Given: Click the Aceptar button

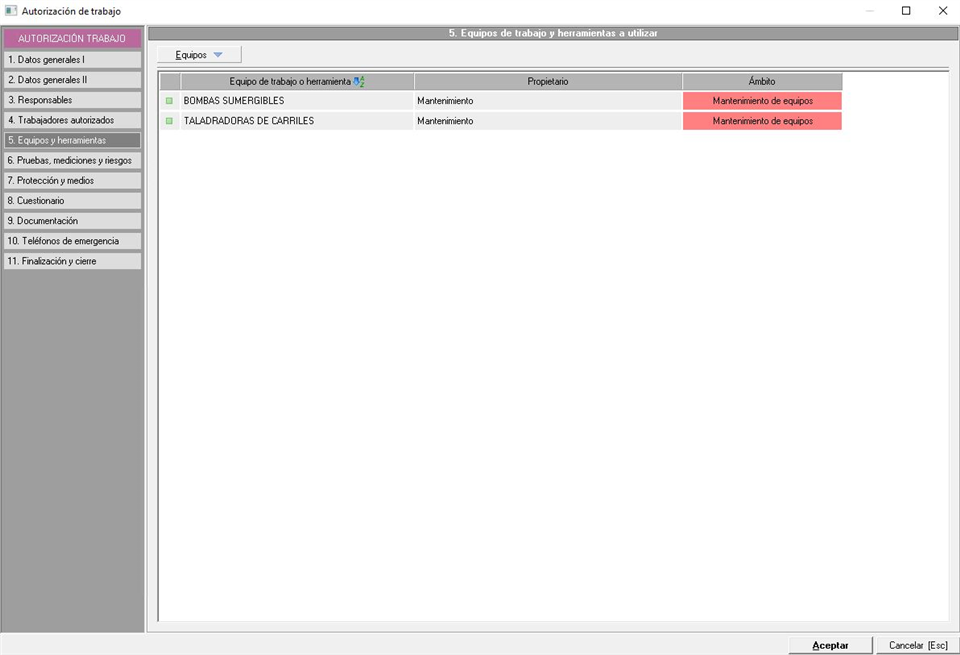Looking at the screenshot, I should pyautogui.click(x=830, y=645).
